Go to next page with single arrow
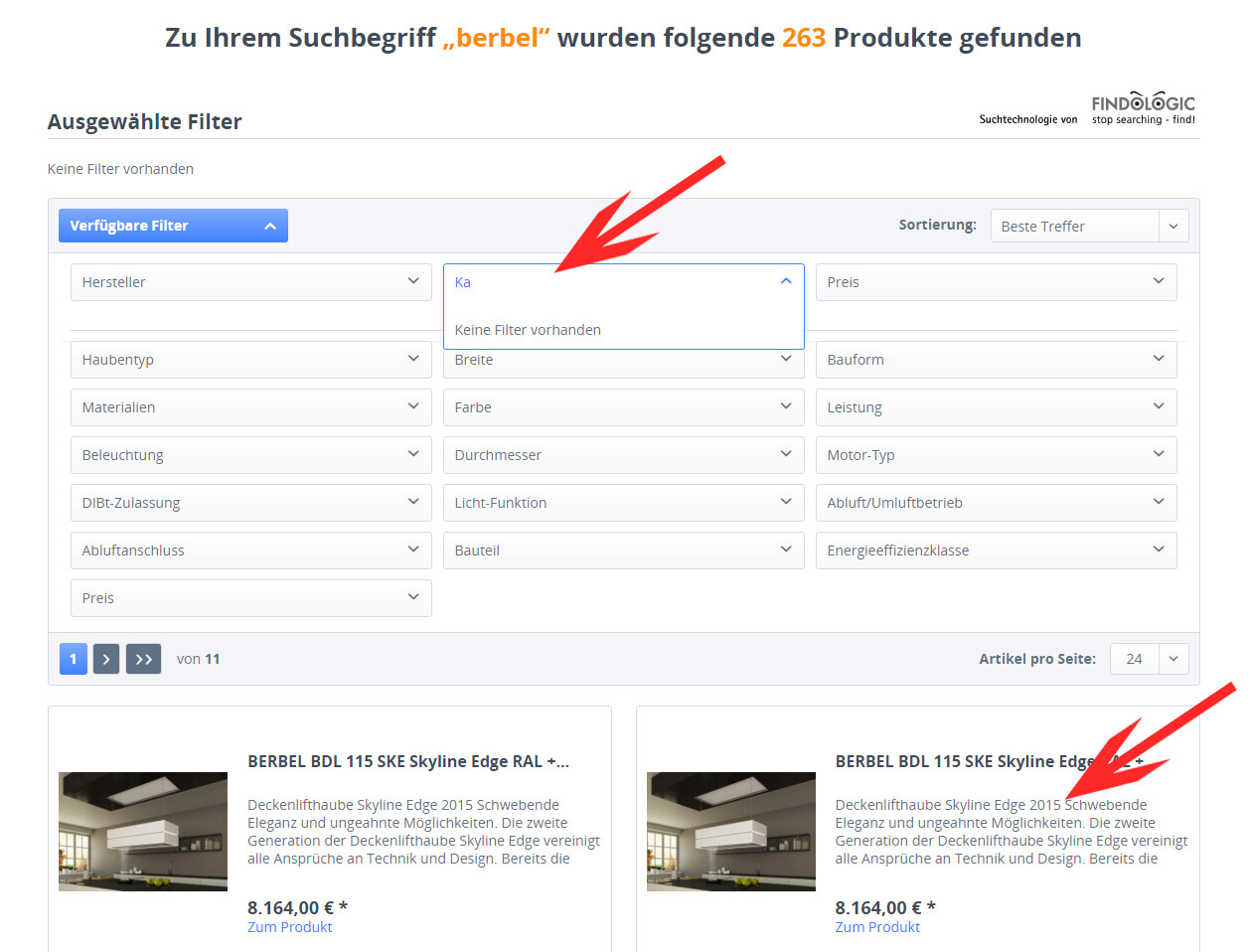 [x=106, y=659]
